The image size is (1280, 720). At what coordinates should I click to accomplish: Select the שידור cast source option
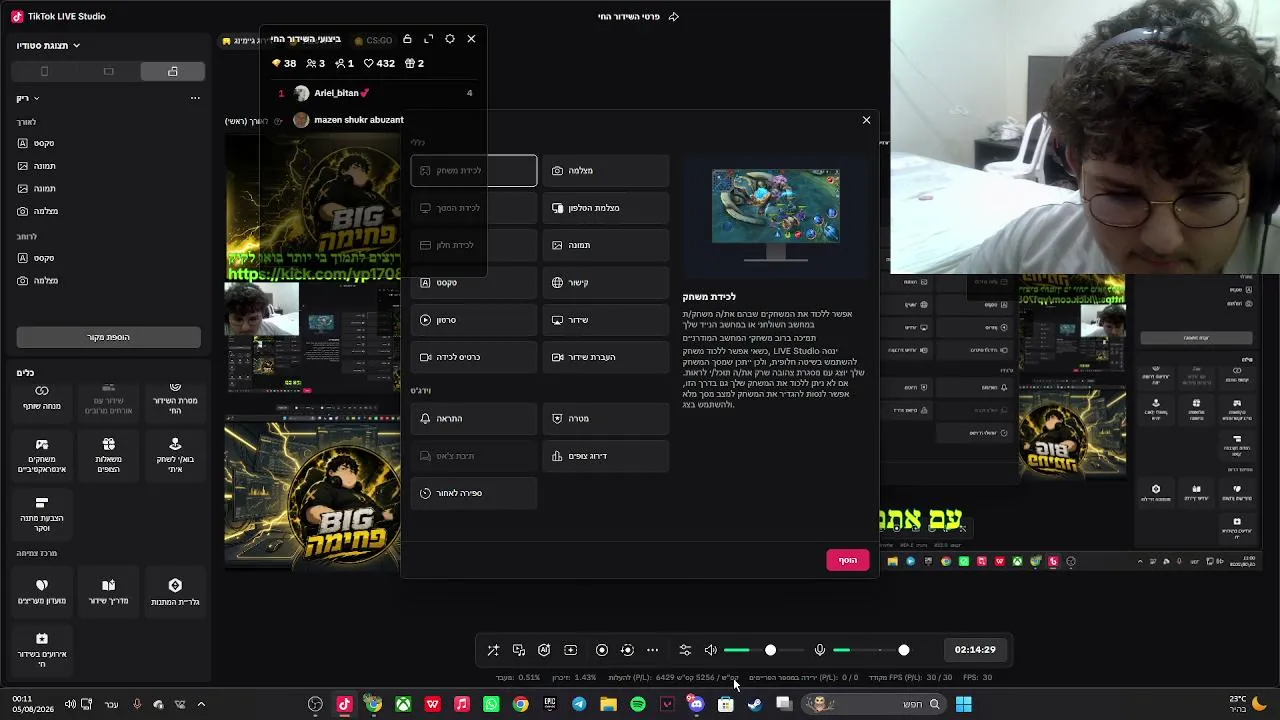(606, 320)
